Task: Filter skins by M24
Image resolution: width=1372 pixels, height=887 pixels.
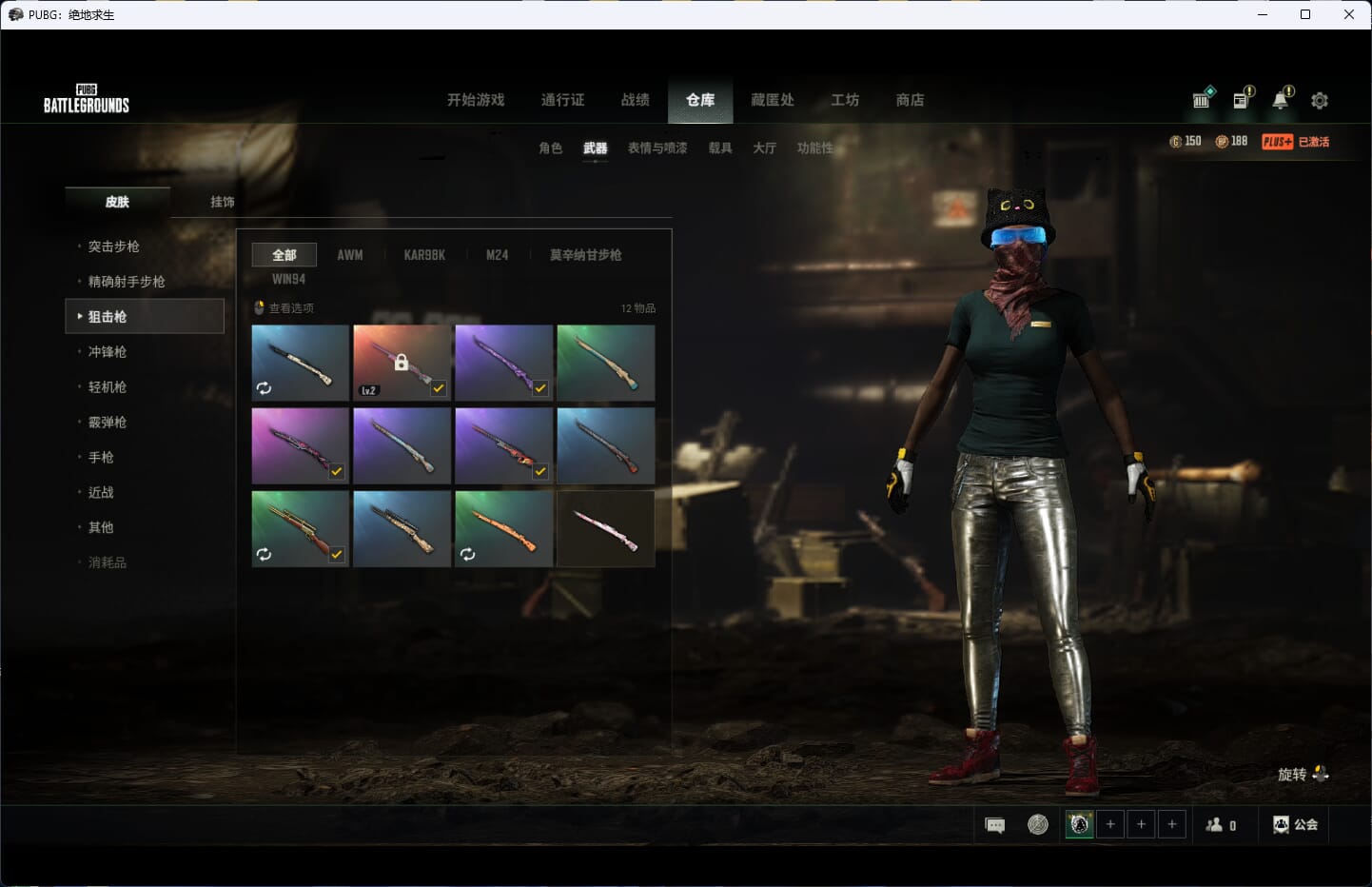Action: pos(497,255)
